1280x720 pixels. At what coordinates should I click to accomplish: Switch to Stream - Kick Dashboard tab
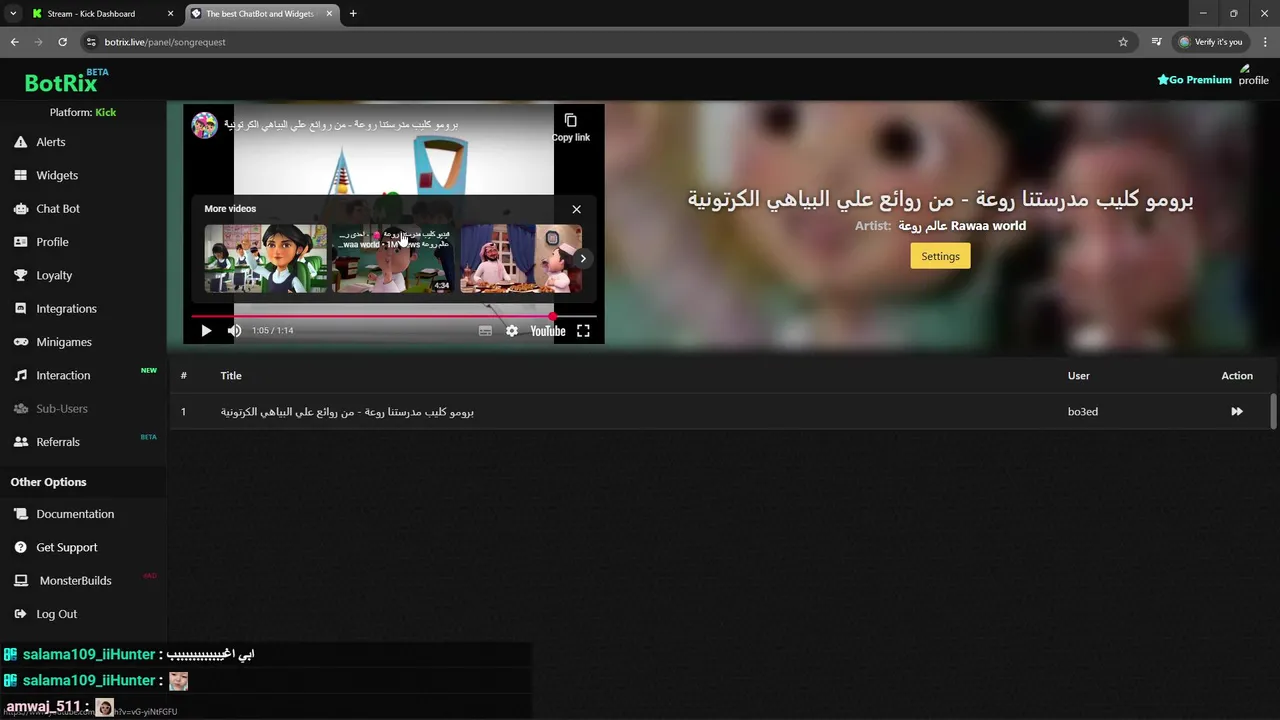[91, 14]
